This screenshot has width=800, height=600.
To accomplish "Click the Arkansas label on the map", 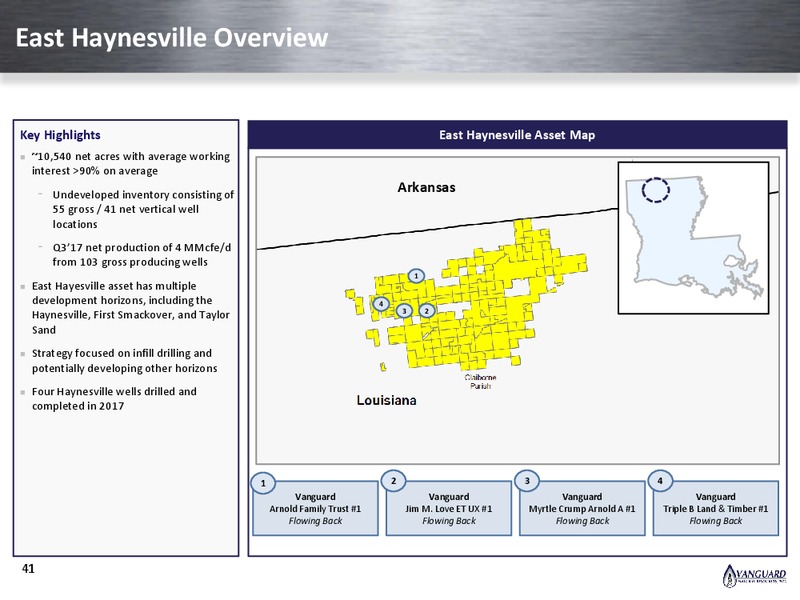I will (427, 187).
